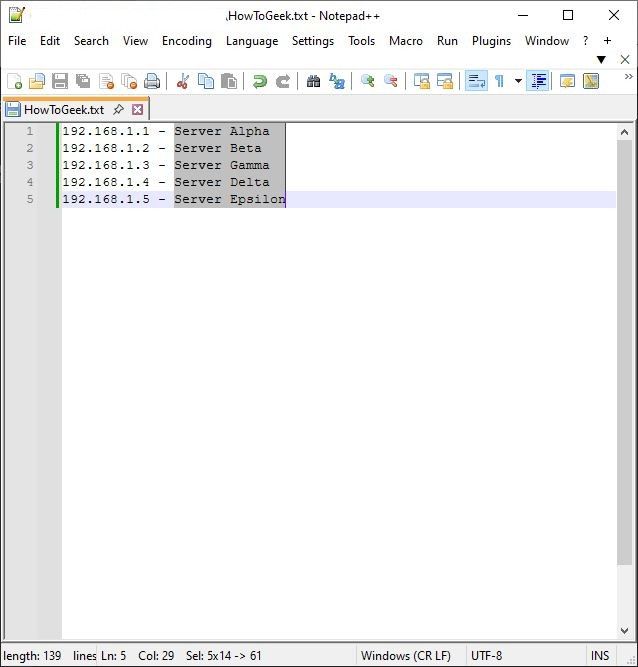Screen dimensions: 638x667
Task: Open the View menu
Action: (135, 41)
